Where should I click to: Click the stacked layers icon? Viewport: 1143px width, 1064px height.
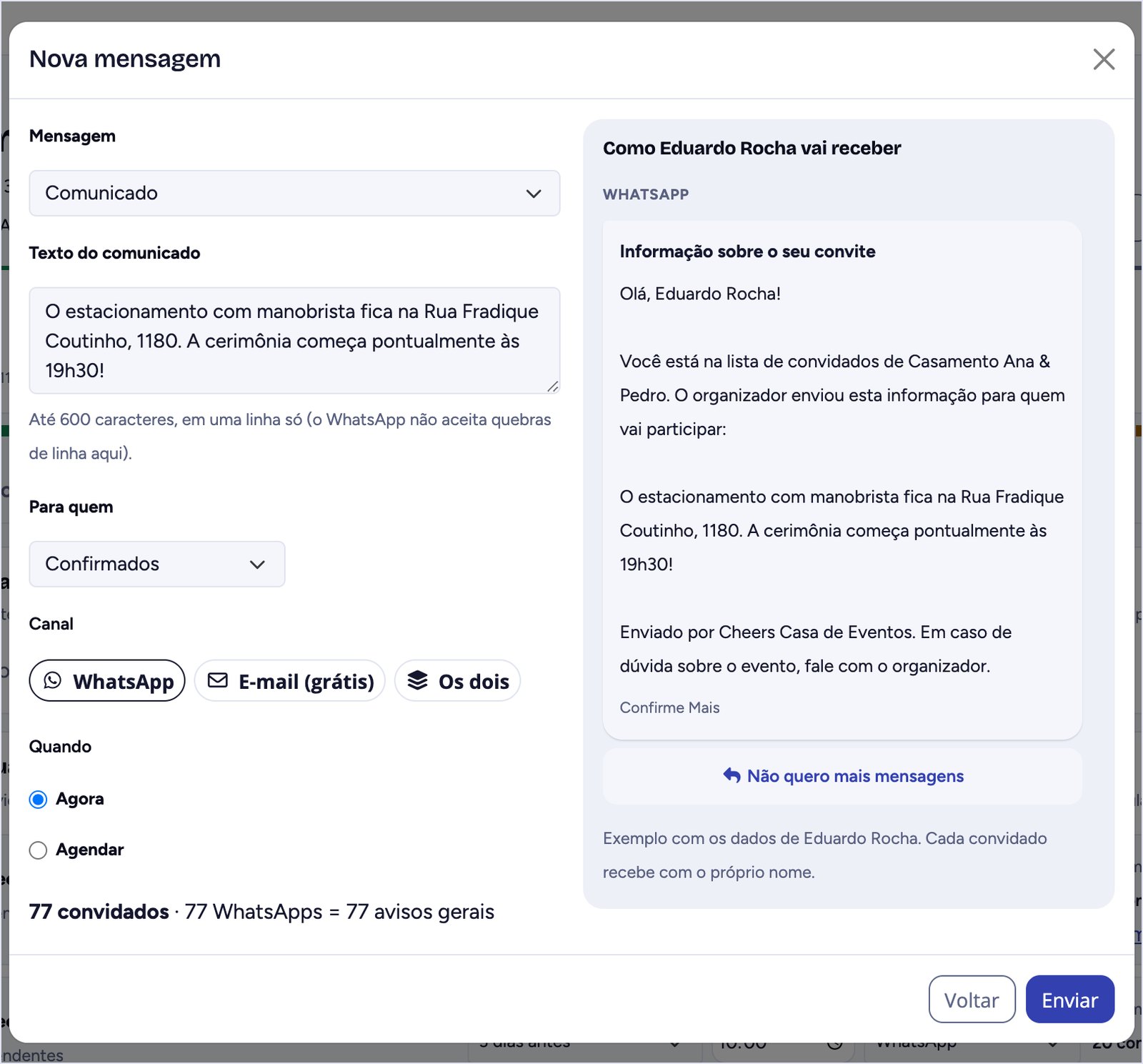click(x=417, y=680)
